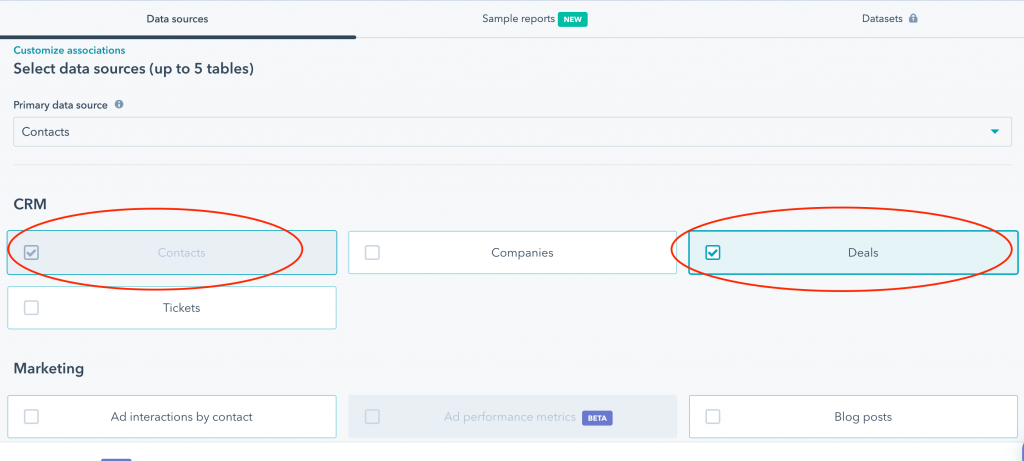This screenshot has height=461, width=1024.
Task: Open the Contacts primary data source combo box
Action: coord(500,131)
